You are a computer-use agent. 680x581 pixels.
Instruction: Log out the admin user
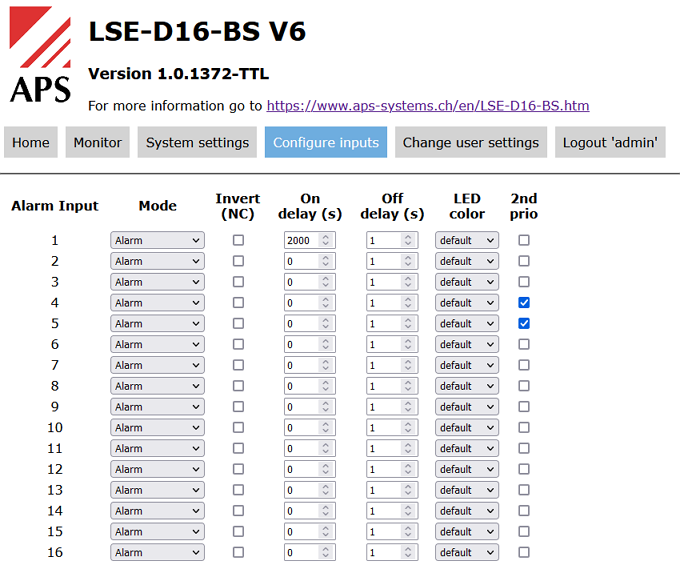[610, 142]
